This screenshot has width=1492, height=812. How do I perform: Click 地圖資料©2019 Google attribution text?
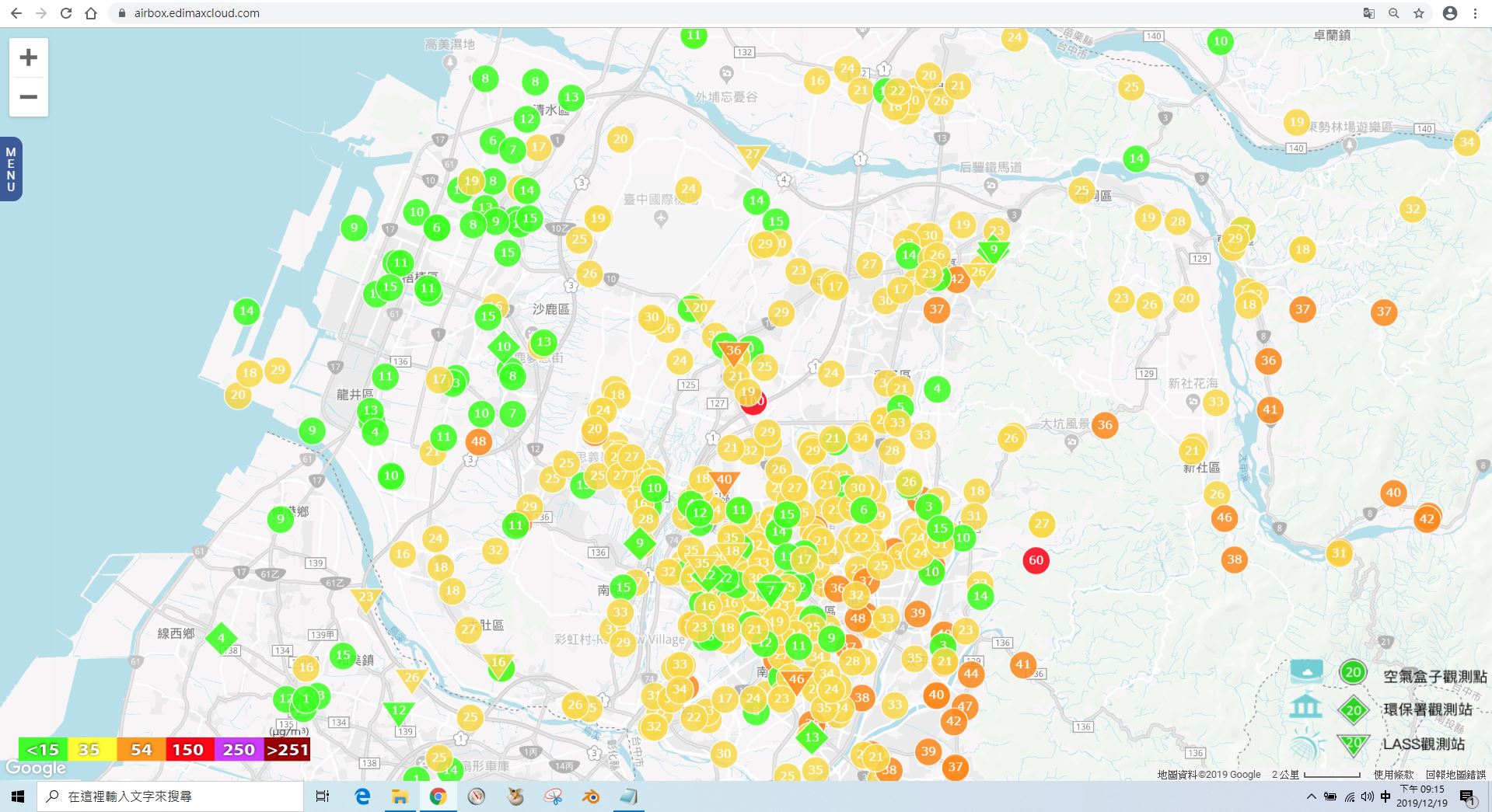1209,775
